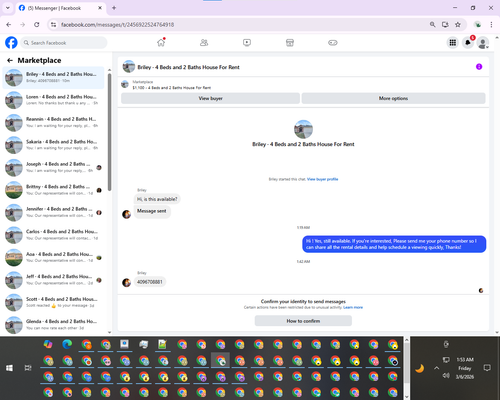
Task: Click the browser forward arrow
Action: [x=22, y=25]
